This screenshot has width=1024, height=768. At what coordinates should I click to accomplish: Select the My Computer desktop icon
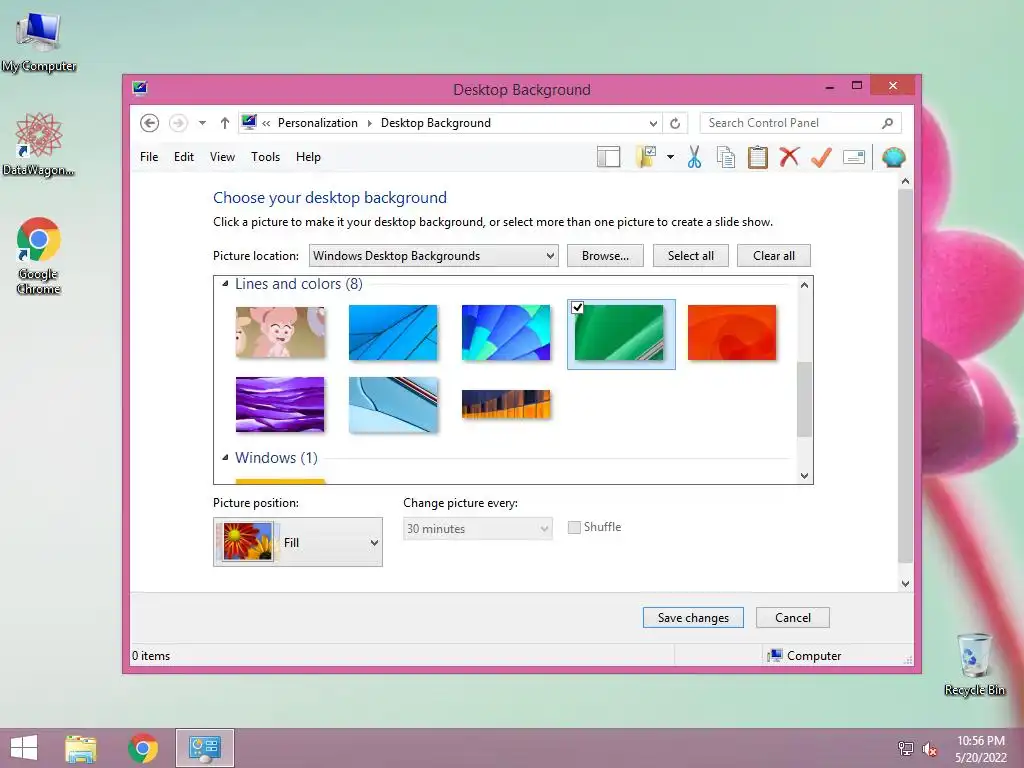click(39, 42)
